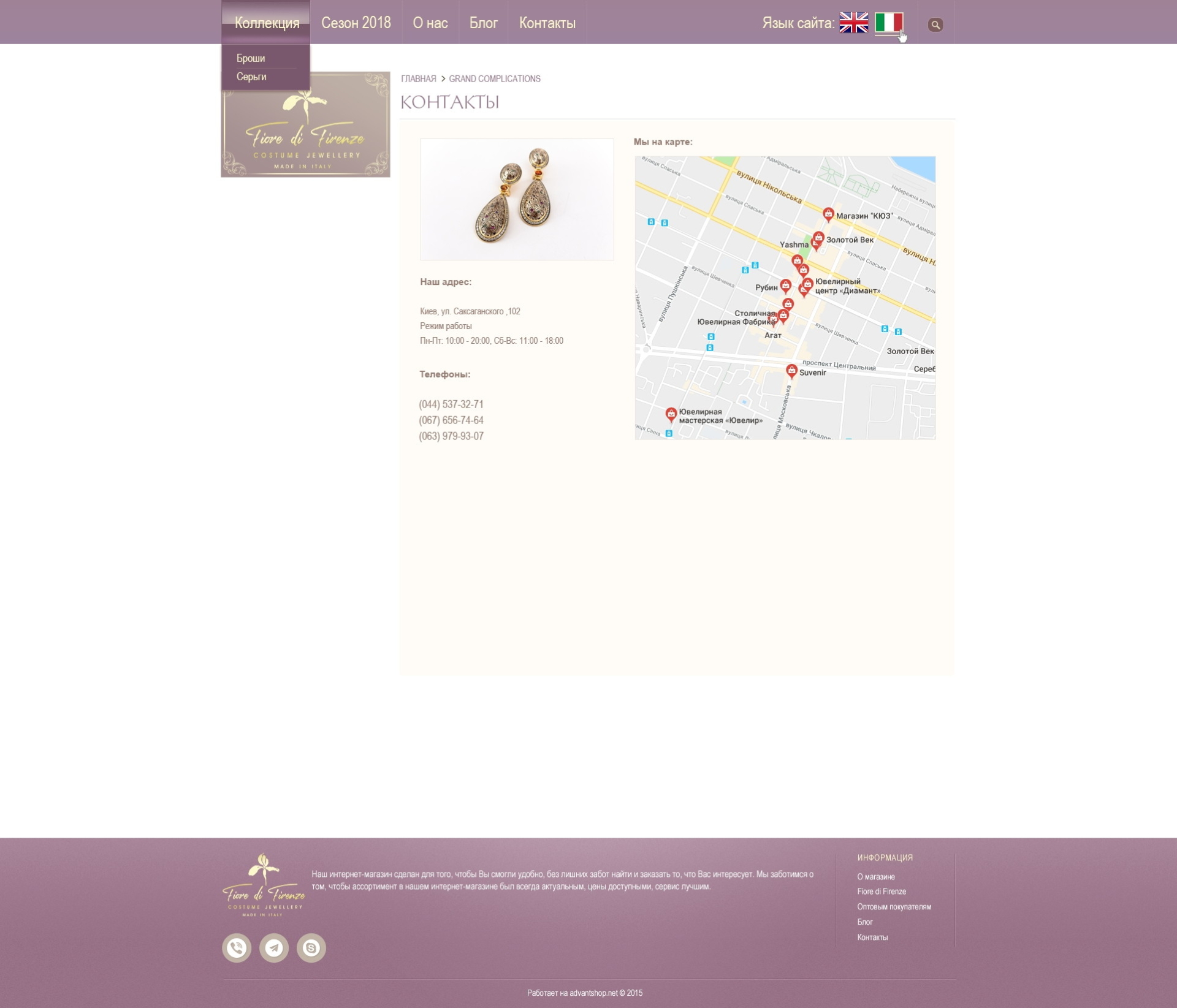Open the search magnifier icon
Screen dimensions: 1177x1008
(935, 25)
